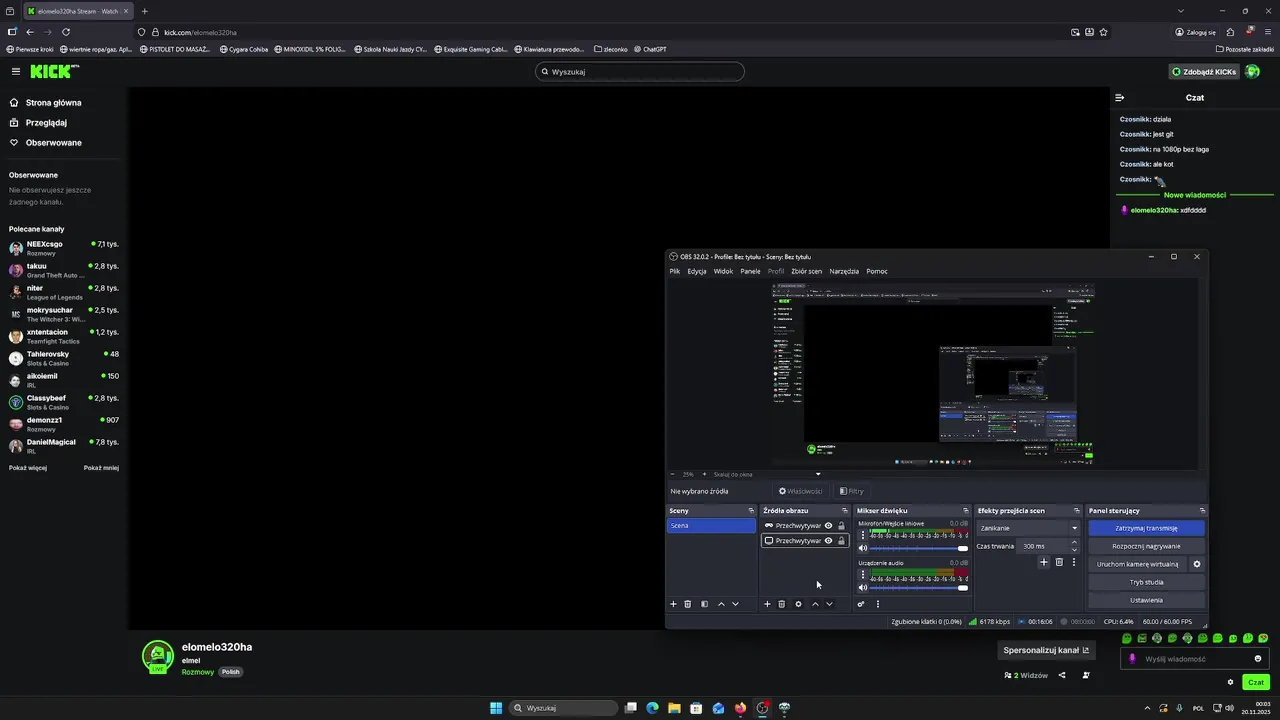
Task: Open virtual camera settings gear icon
Action: coord(1197,564)
